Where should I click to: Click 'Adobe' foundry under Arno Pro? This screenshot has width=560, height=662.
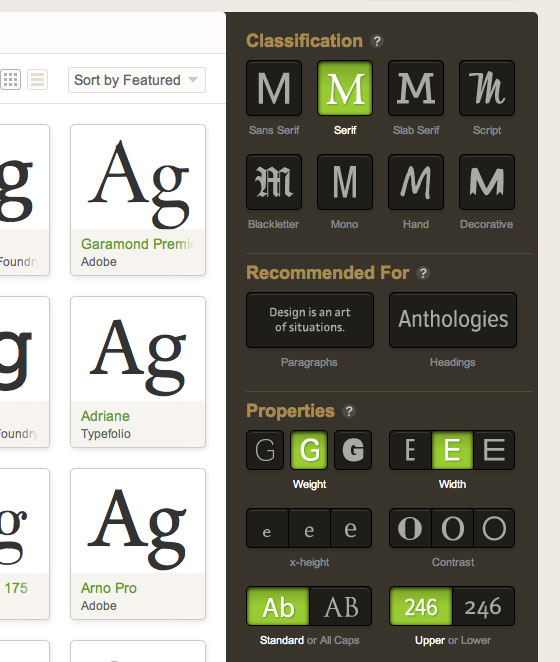coord(98,605)
